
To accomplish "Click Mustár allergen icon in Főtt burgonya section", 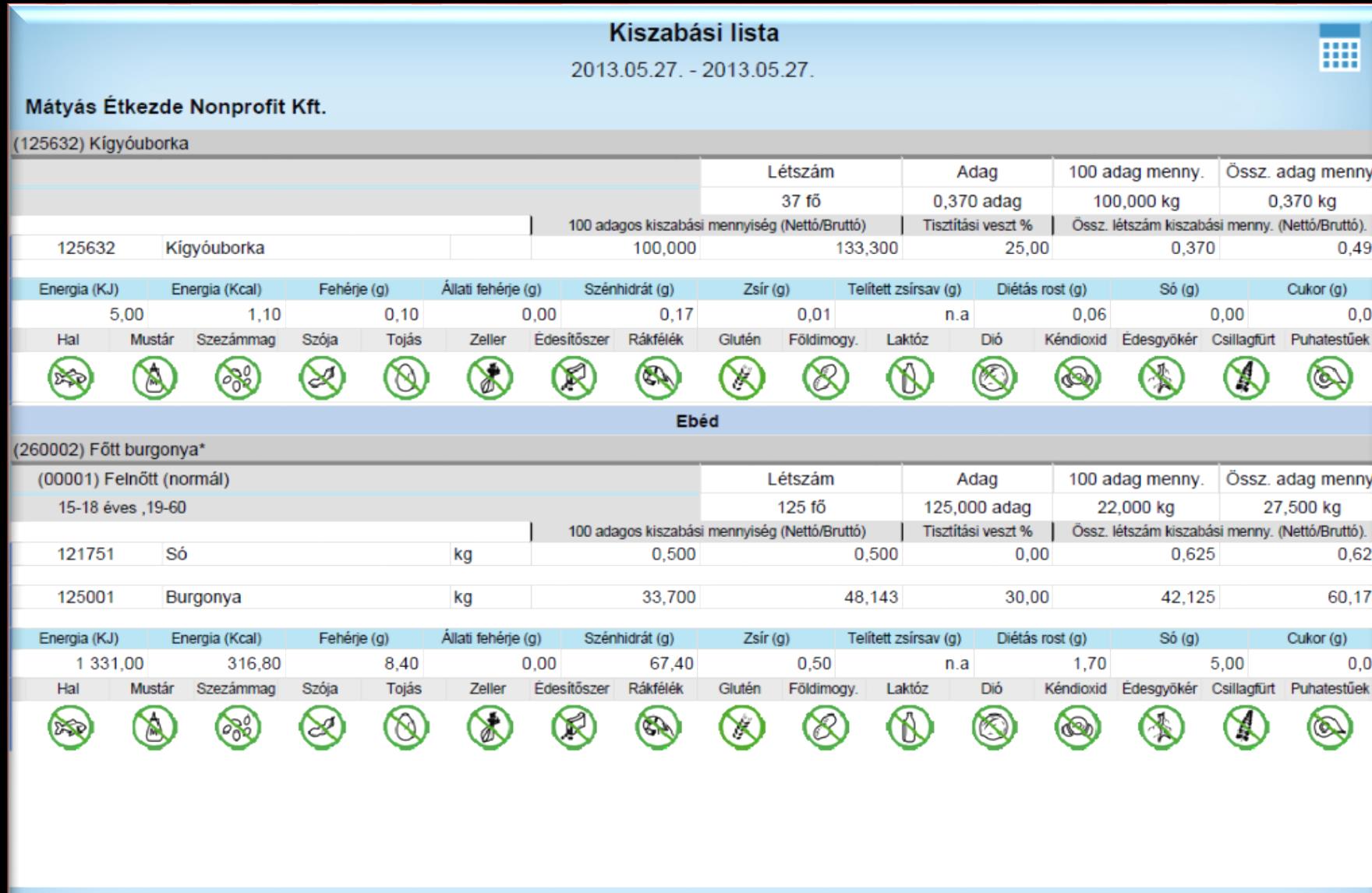I will 154,728.
